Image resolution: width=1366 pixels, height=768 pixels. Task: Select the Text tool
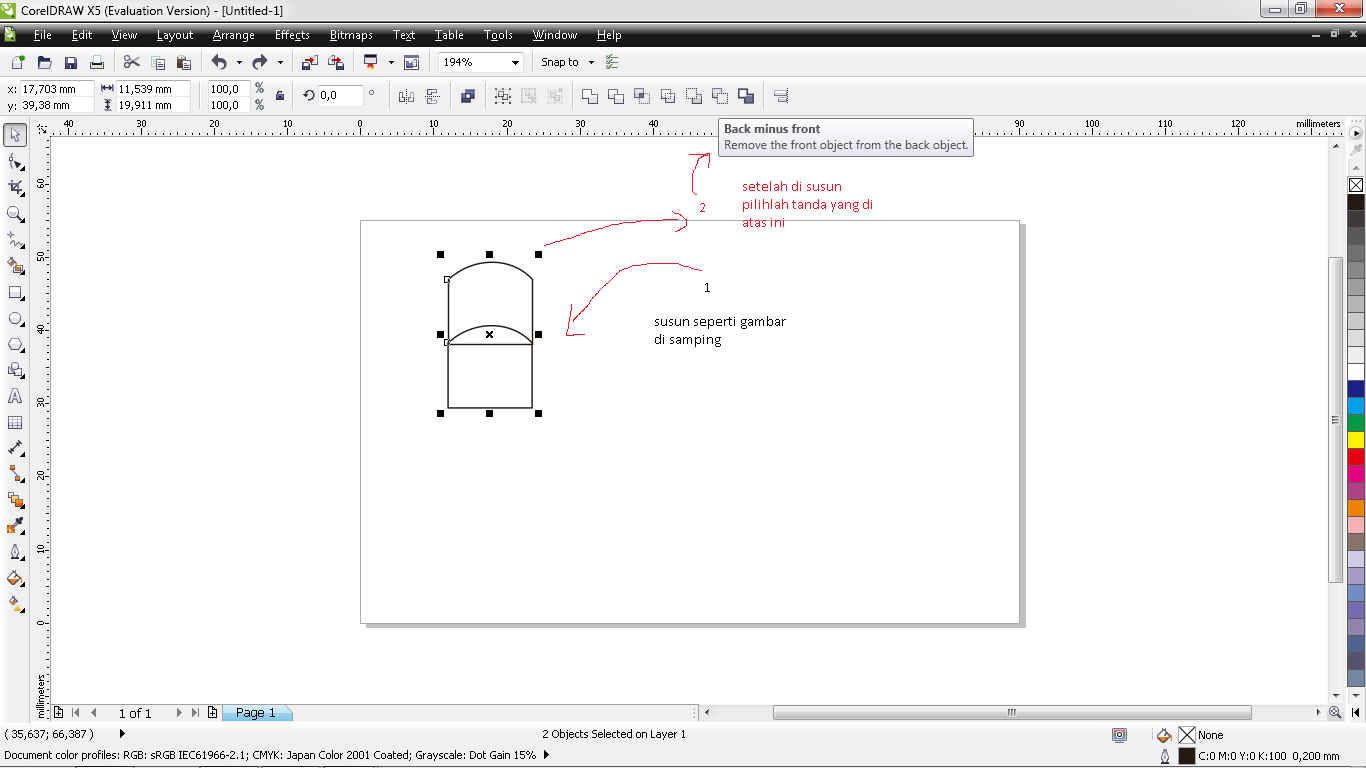tap(15, 396)
